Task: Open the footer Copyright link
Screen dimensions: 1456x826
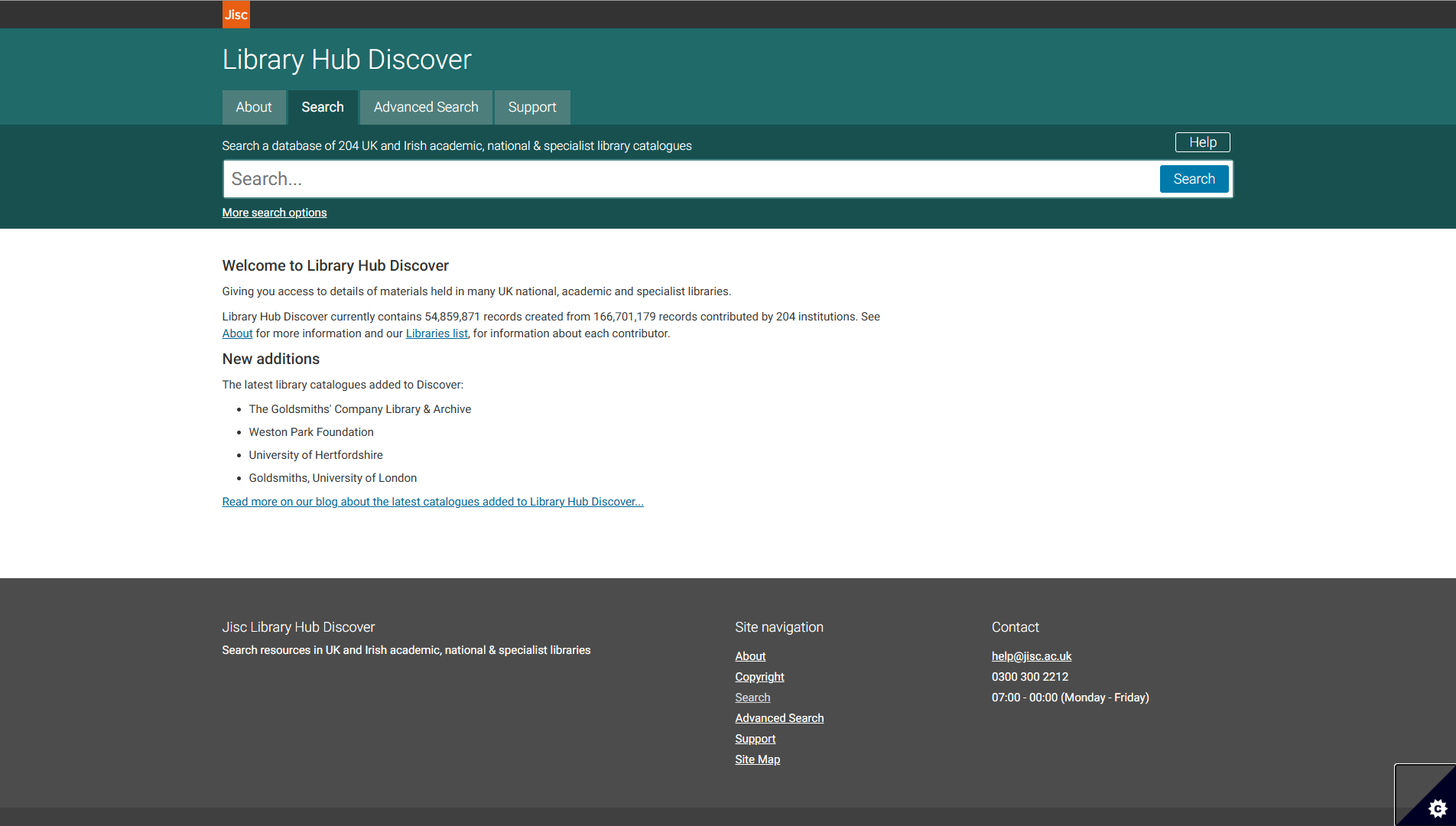Action: [759, 677]
